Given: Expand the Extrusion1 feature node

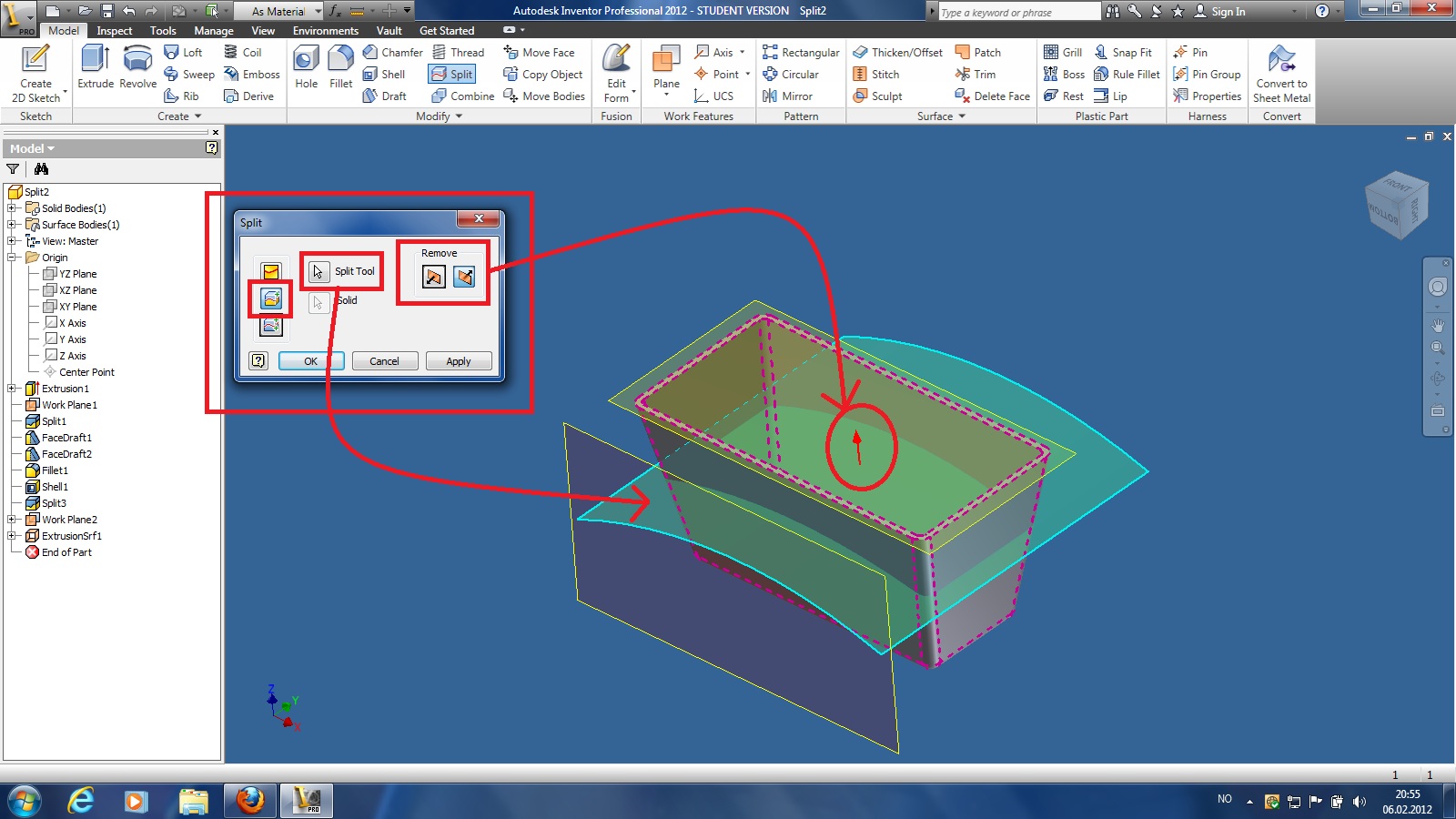Looking at the screenshot, I should (12, 389).
